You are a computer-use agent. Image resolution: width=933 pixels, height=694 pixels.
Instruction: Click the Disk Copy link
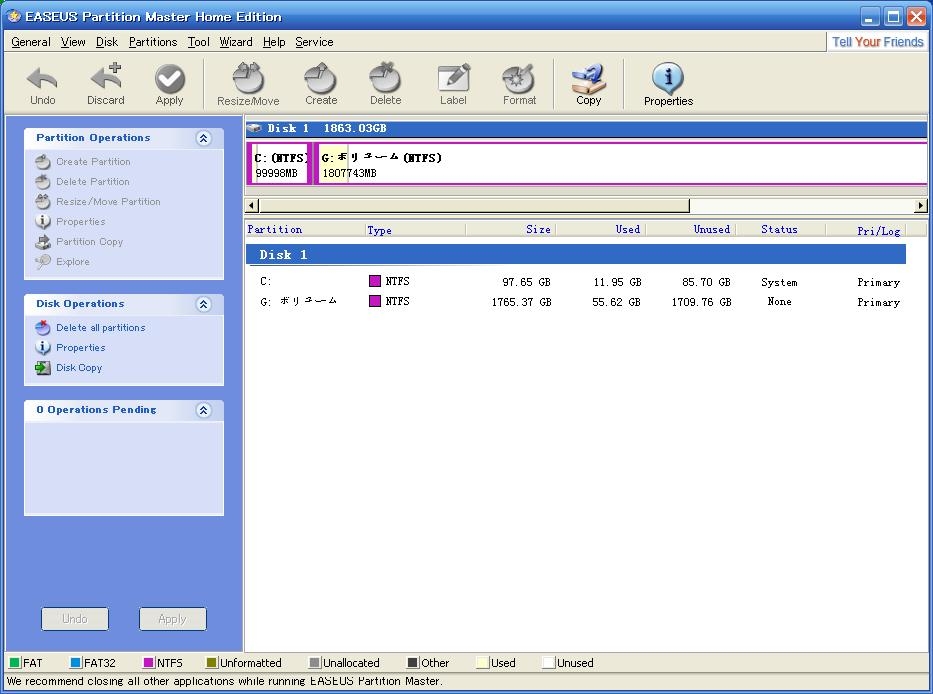click(79, 368)
